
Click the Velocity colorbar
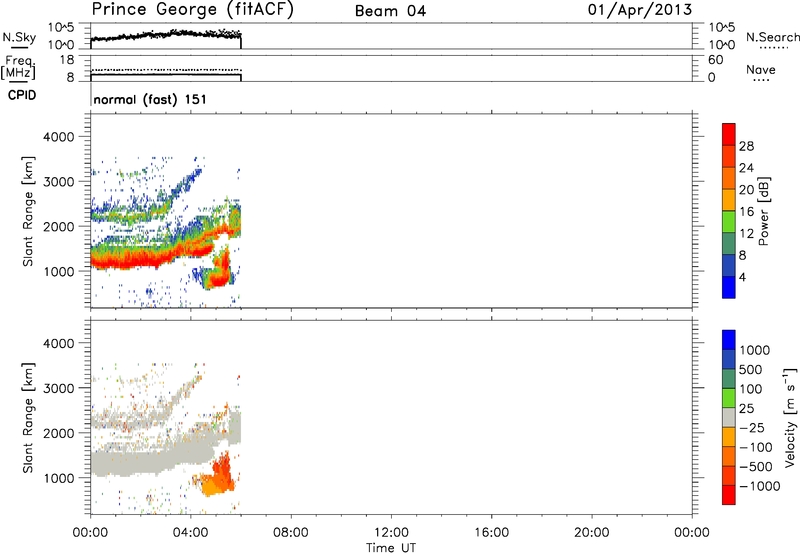pos(729,417)
